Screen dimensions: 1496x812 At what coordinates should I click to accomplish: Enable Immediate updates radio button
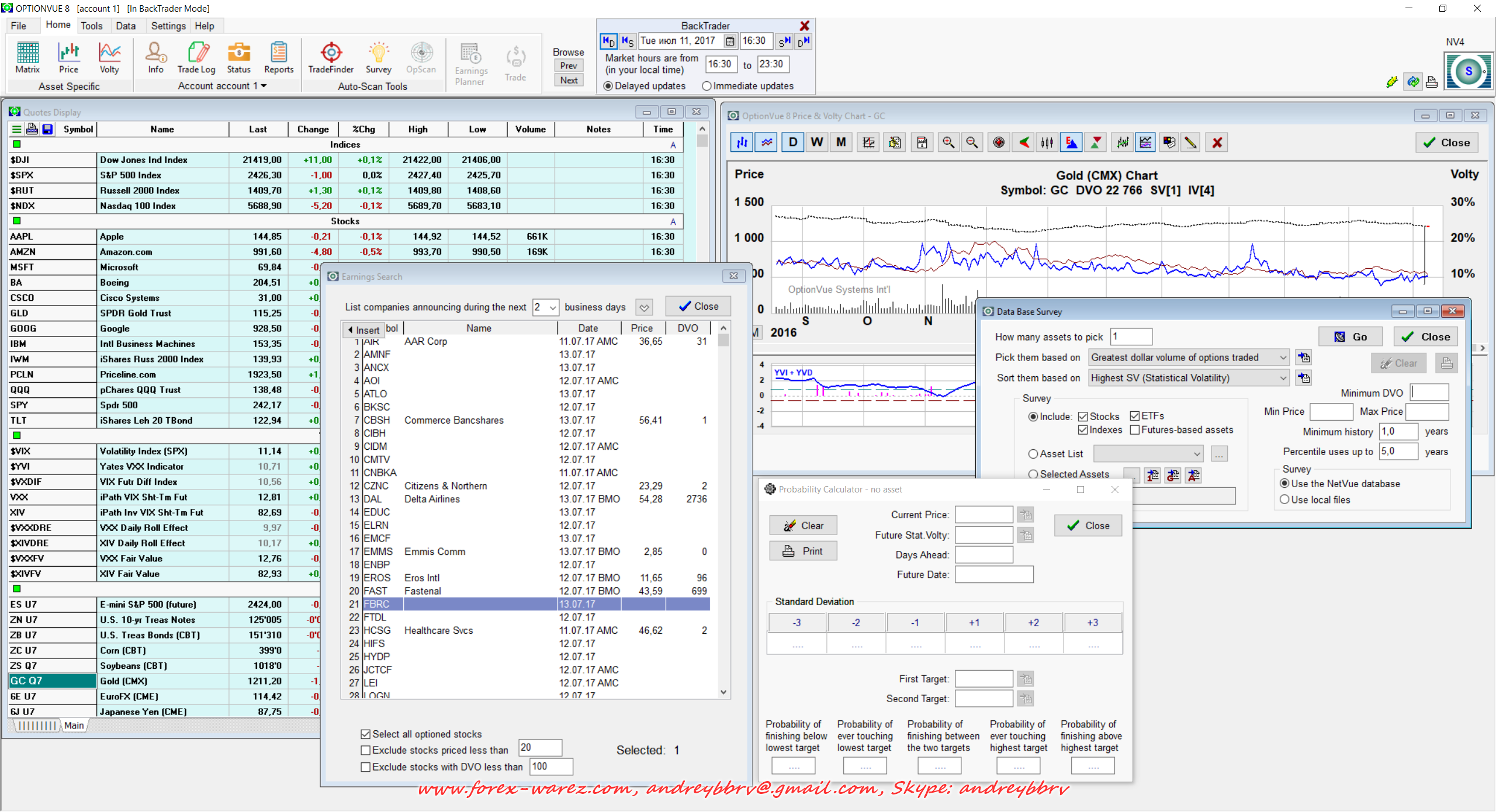pyautogui.click(x=707, y=86)
